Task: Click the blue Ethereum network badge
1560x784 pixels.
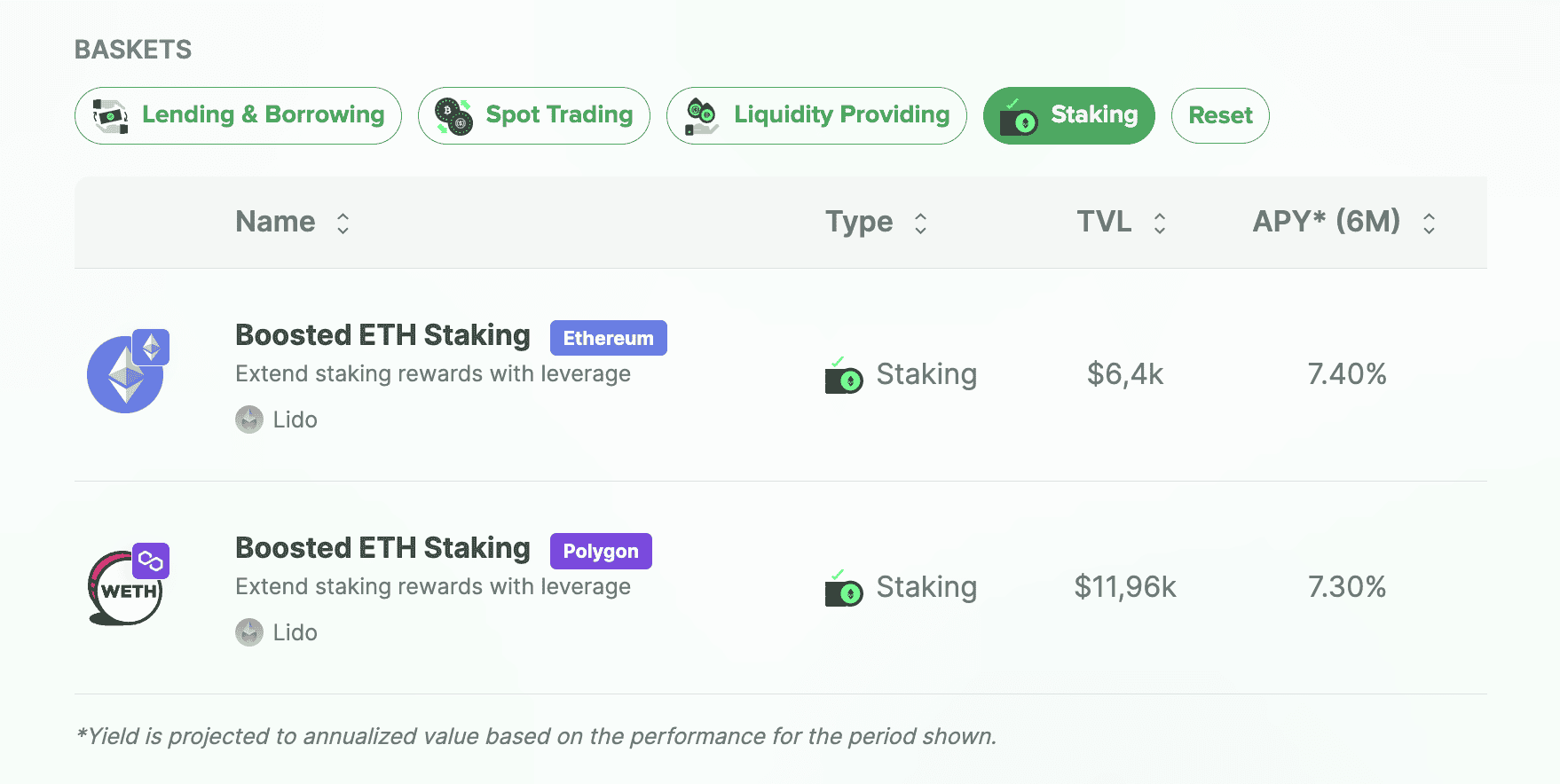Action: click(608, 338)
